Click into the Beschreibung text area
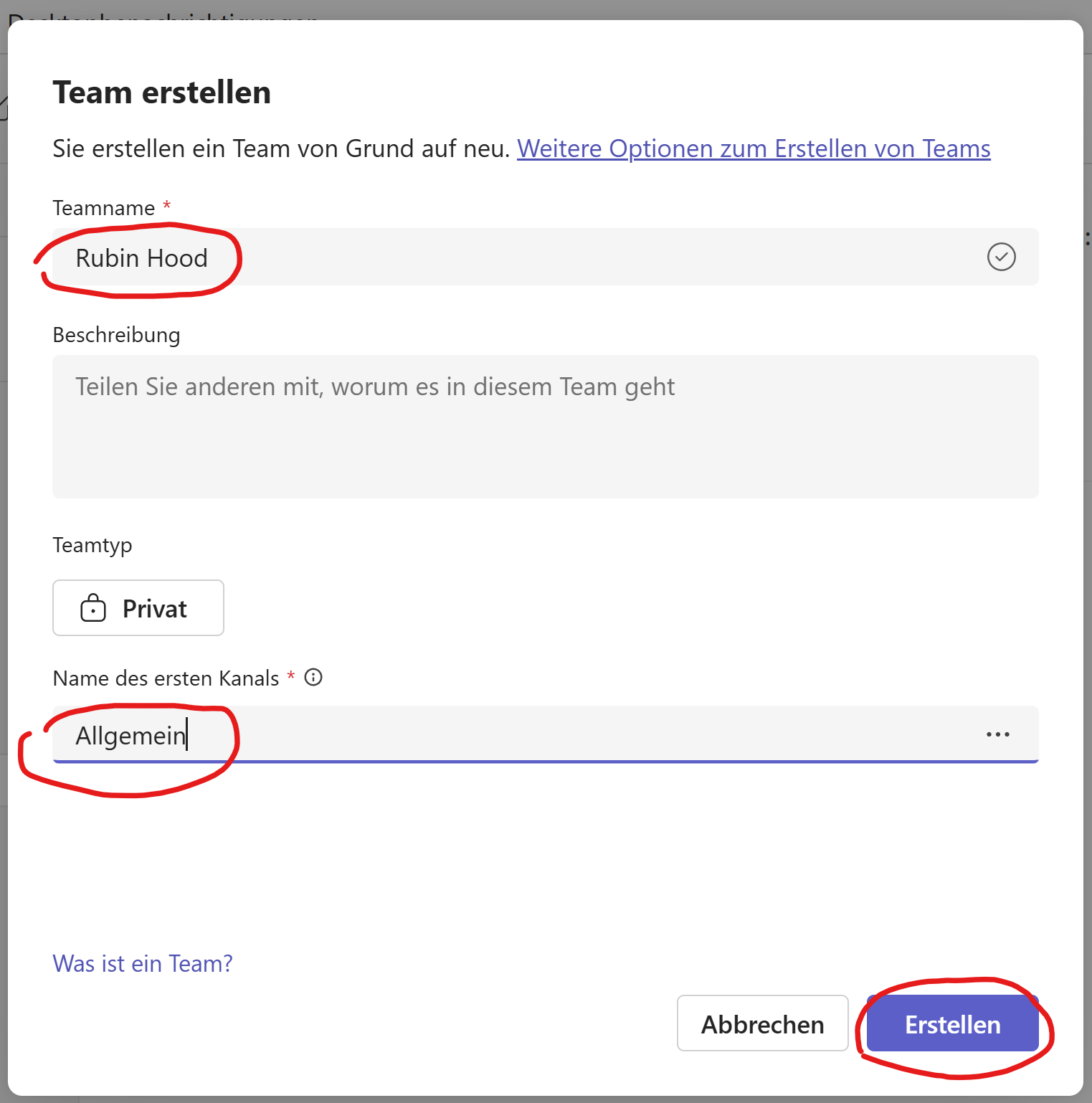This screenshot has width=1092, height=1103. click(545, 426)
